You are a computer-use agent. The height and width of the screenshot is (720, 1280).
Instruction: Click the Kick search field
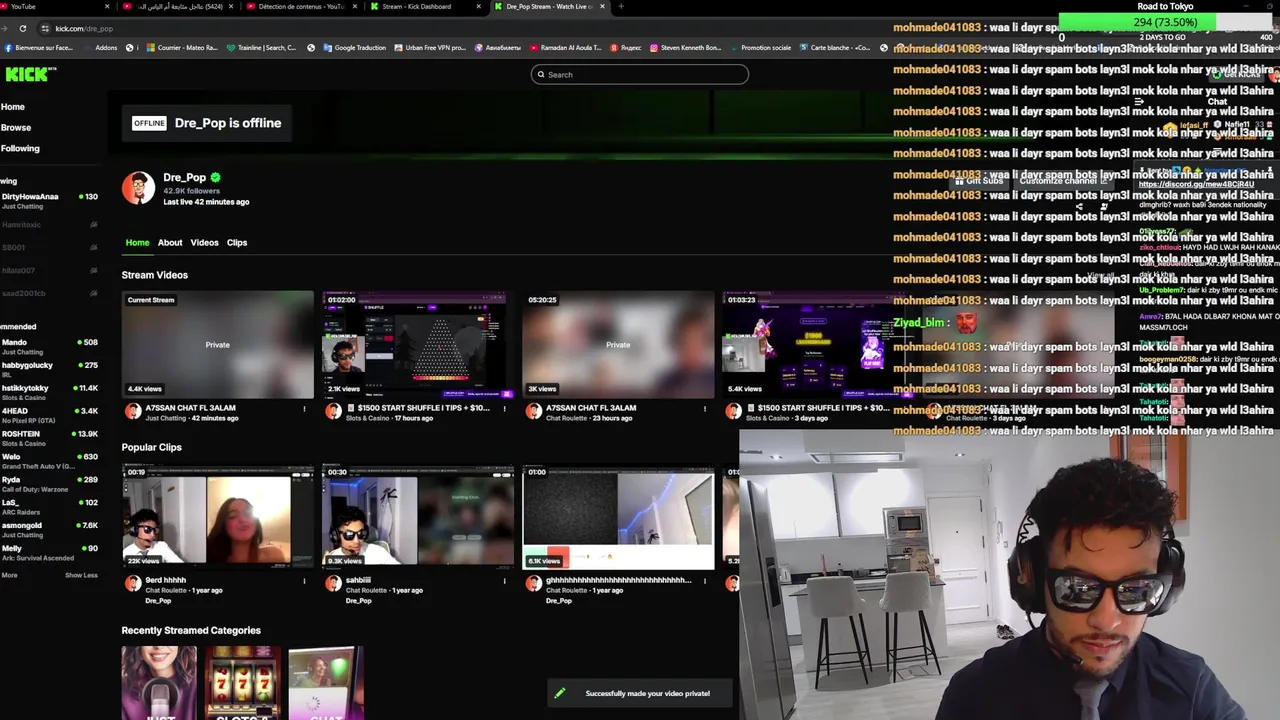pos(640,74)
